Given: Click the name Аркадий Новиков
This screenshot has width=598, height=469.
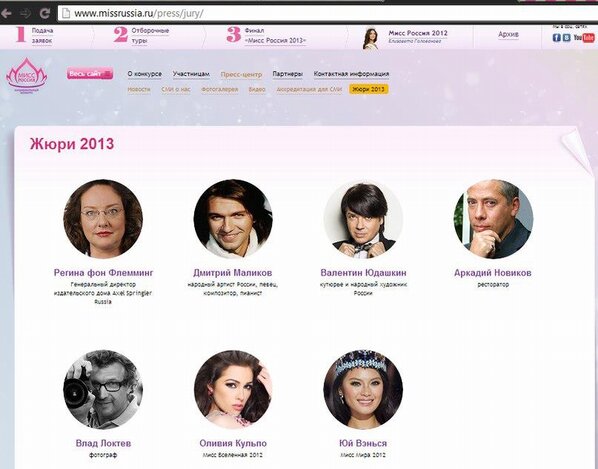Looking at the screenshot, I should pyautogui.click(x=493, y=273).
